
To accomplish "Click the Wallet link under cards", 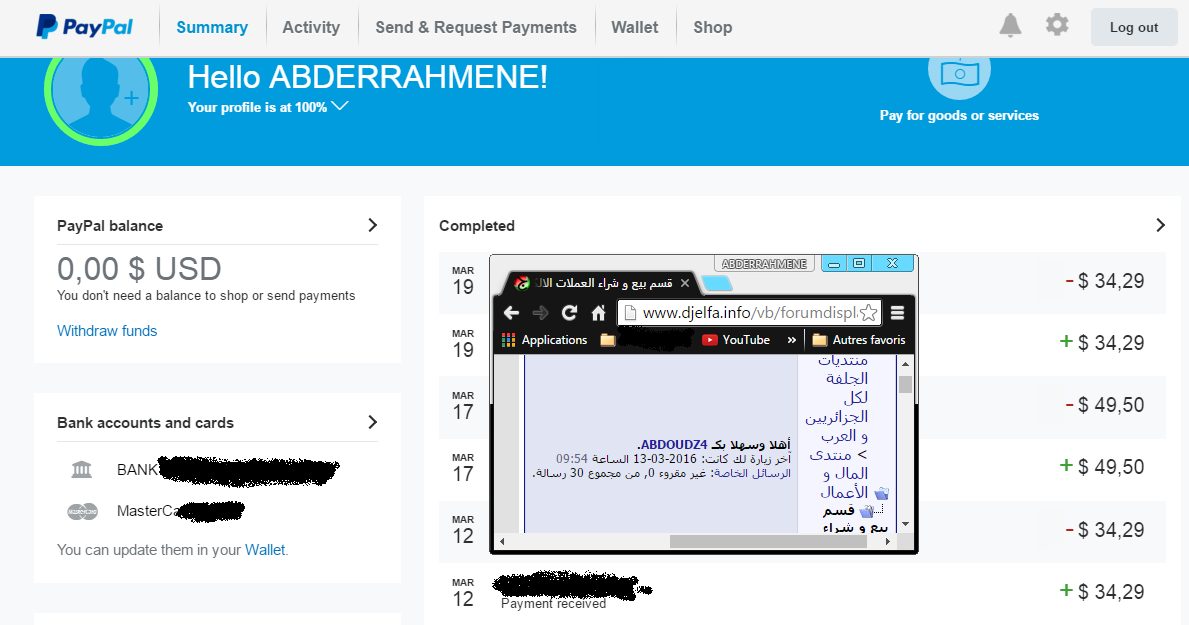I will tap(265, 550).
